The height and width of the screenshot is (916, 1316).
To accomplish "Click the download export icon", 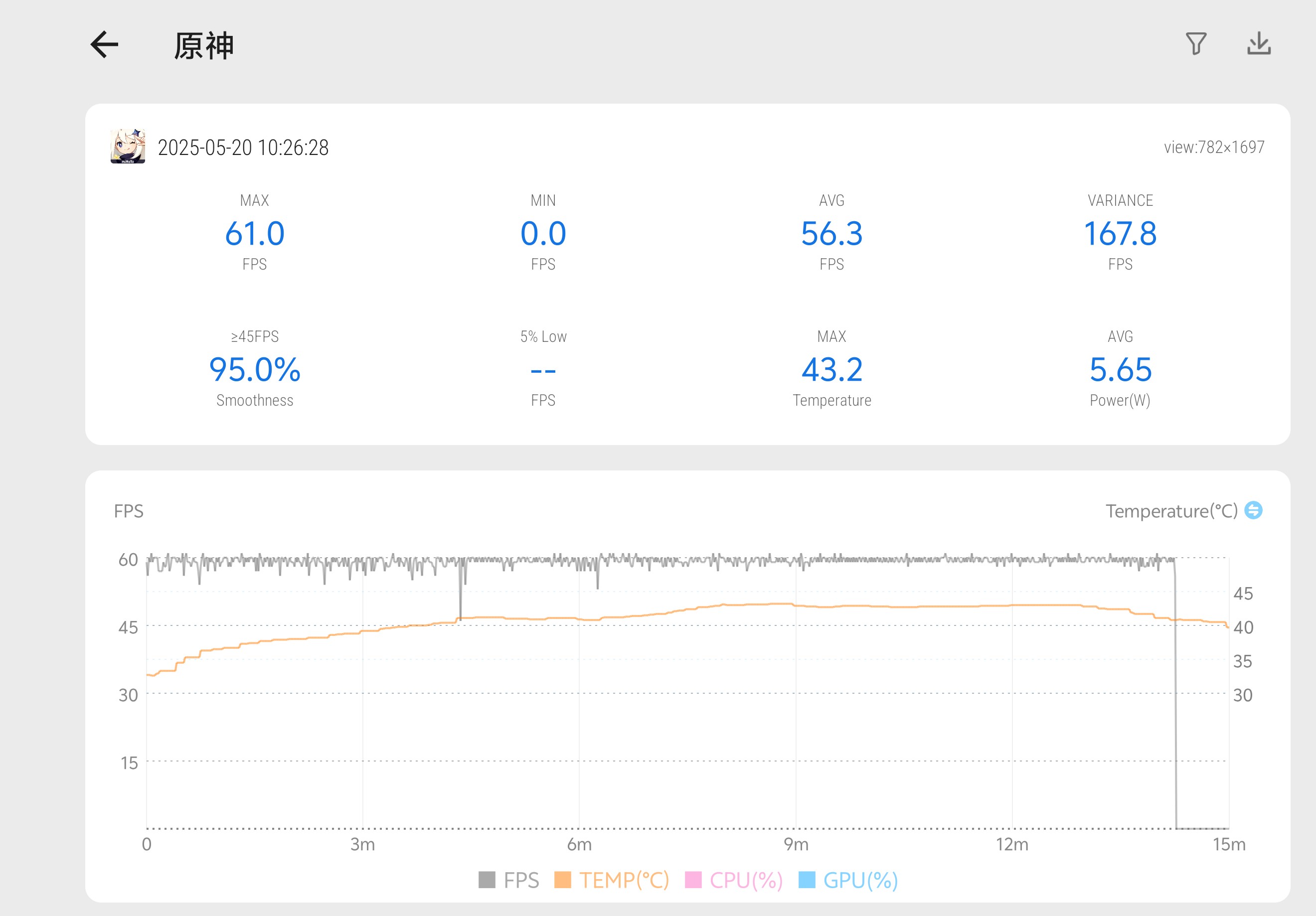I will point(1259,44).
